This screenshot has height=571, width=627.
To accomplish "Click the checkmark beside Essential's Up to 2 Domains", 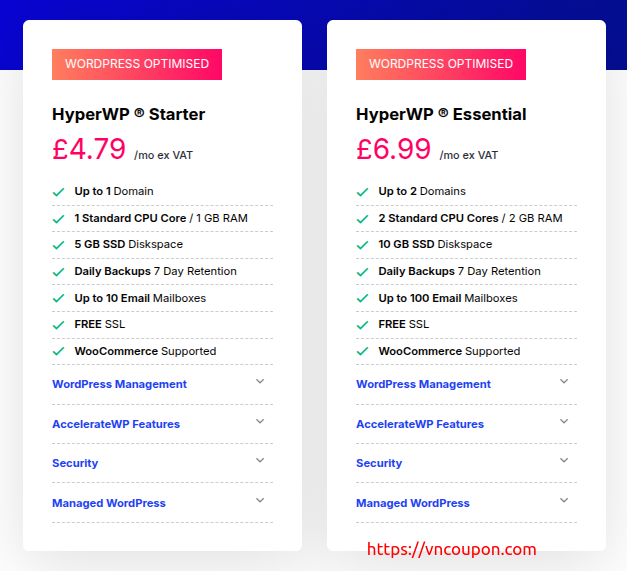I will [x=362, y=191].
